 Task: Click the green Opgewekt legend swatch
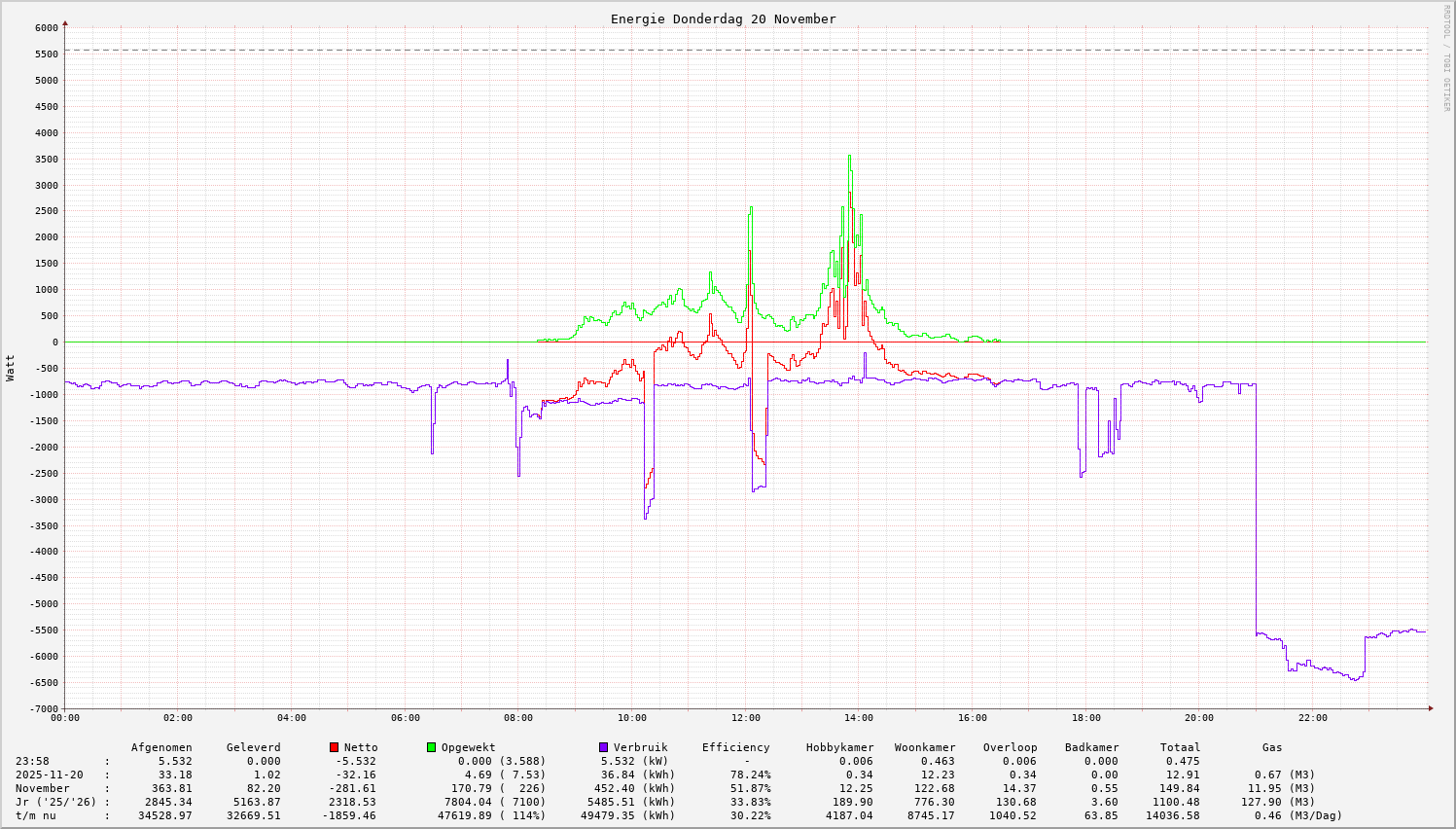431,747
